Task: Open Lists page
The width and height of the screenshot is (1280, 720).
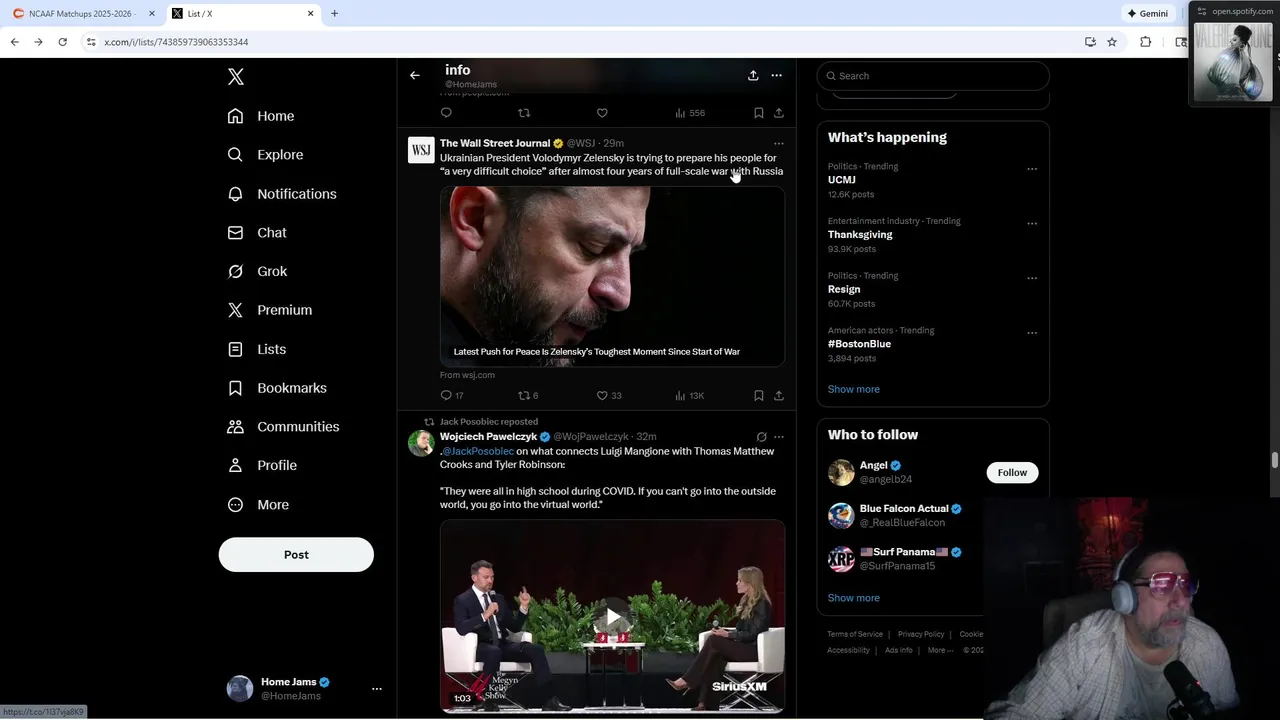Action: coord(257,349)
